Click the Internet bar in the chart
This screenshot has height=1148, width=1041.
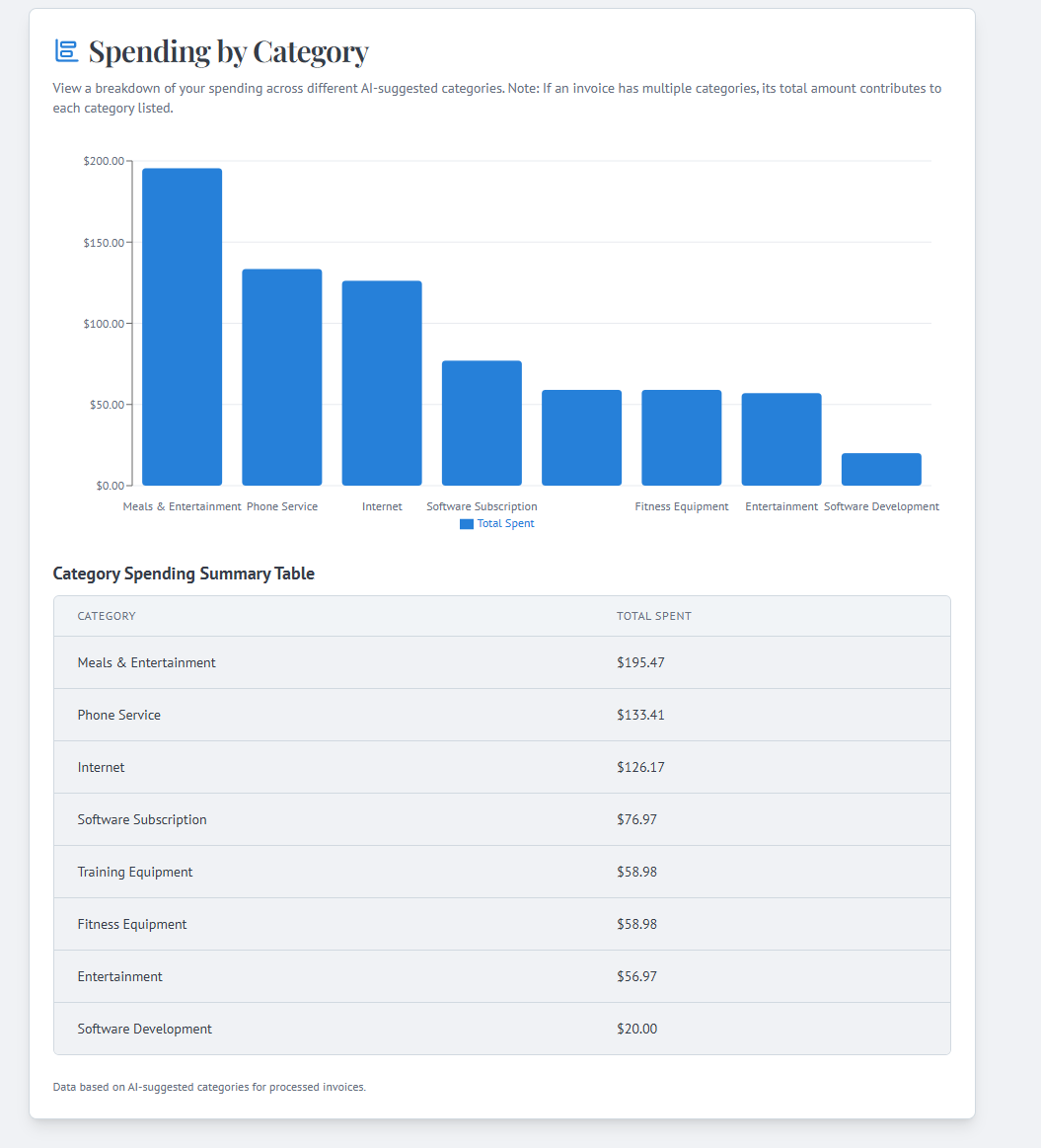382,383
